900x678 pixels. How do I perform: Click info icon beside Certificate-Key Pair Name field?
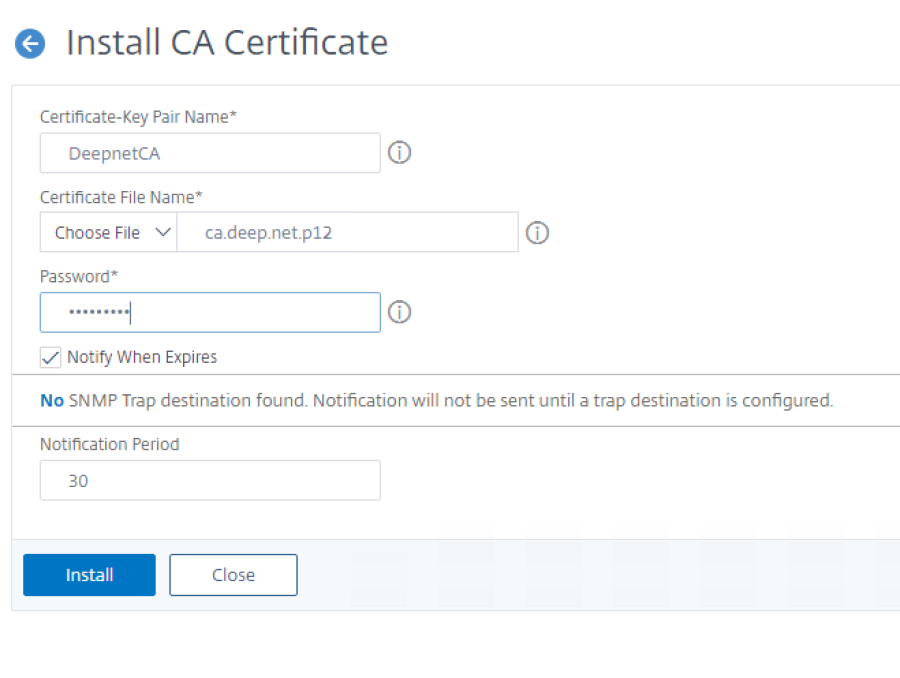click(x=400, y=153)
